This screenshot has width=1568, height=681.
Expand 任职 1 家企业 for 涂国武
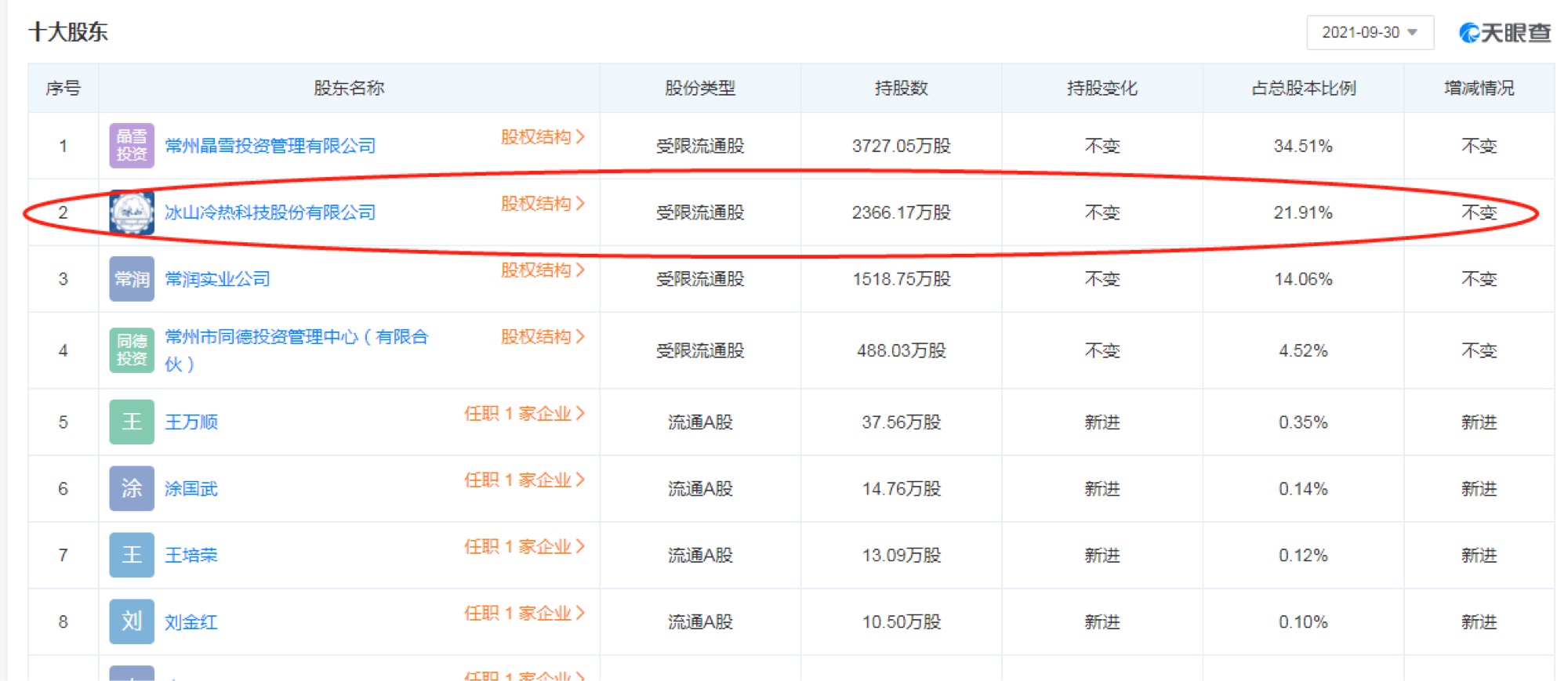(x=524, y=480)
